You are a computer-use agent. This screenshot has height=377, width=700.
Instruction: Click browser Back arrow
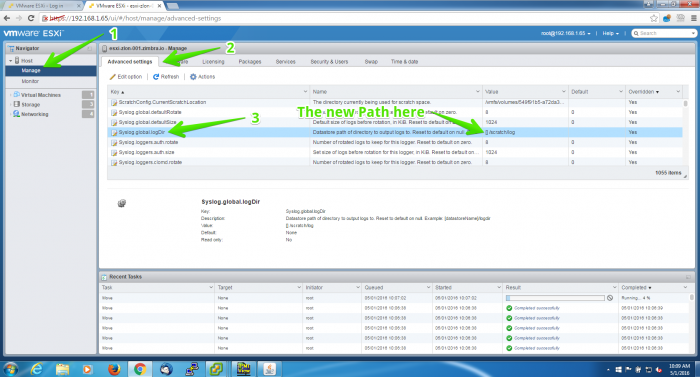tap(7, 18)
